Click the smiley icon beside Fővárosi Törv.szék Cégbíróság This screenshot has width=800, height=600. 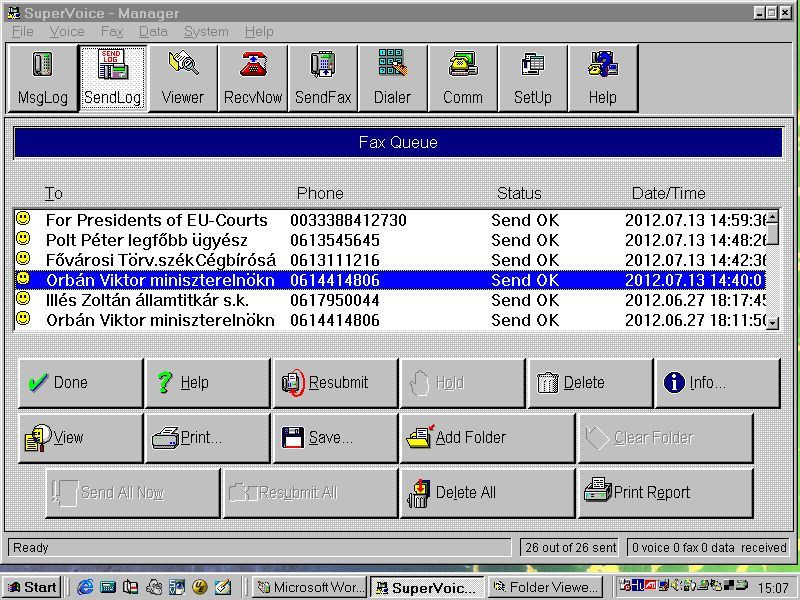pos(23,258)
